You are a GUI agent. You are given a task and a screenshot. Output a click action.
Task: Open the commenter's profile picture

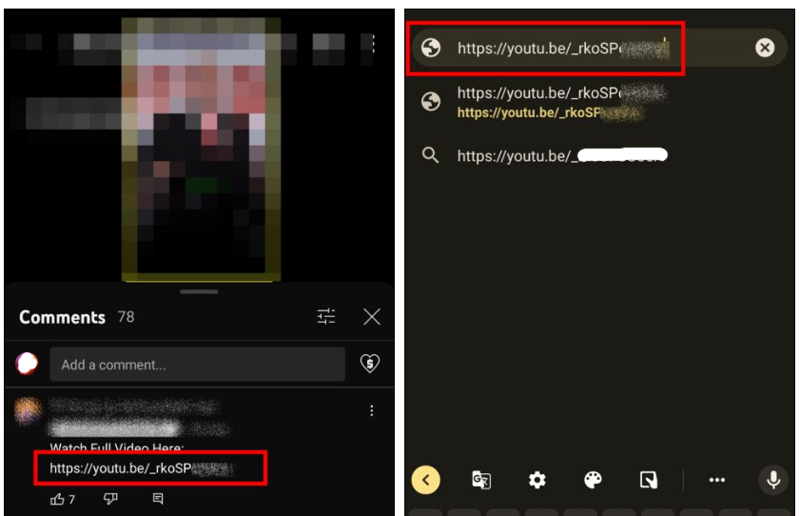pyautogui.click(x=28, y=411)
